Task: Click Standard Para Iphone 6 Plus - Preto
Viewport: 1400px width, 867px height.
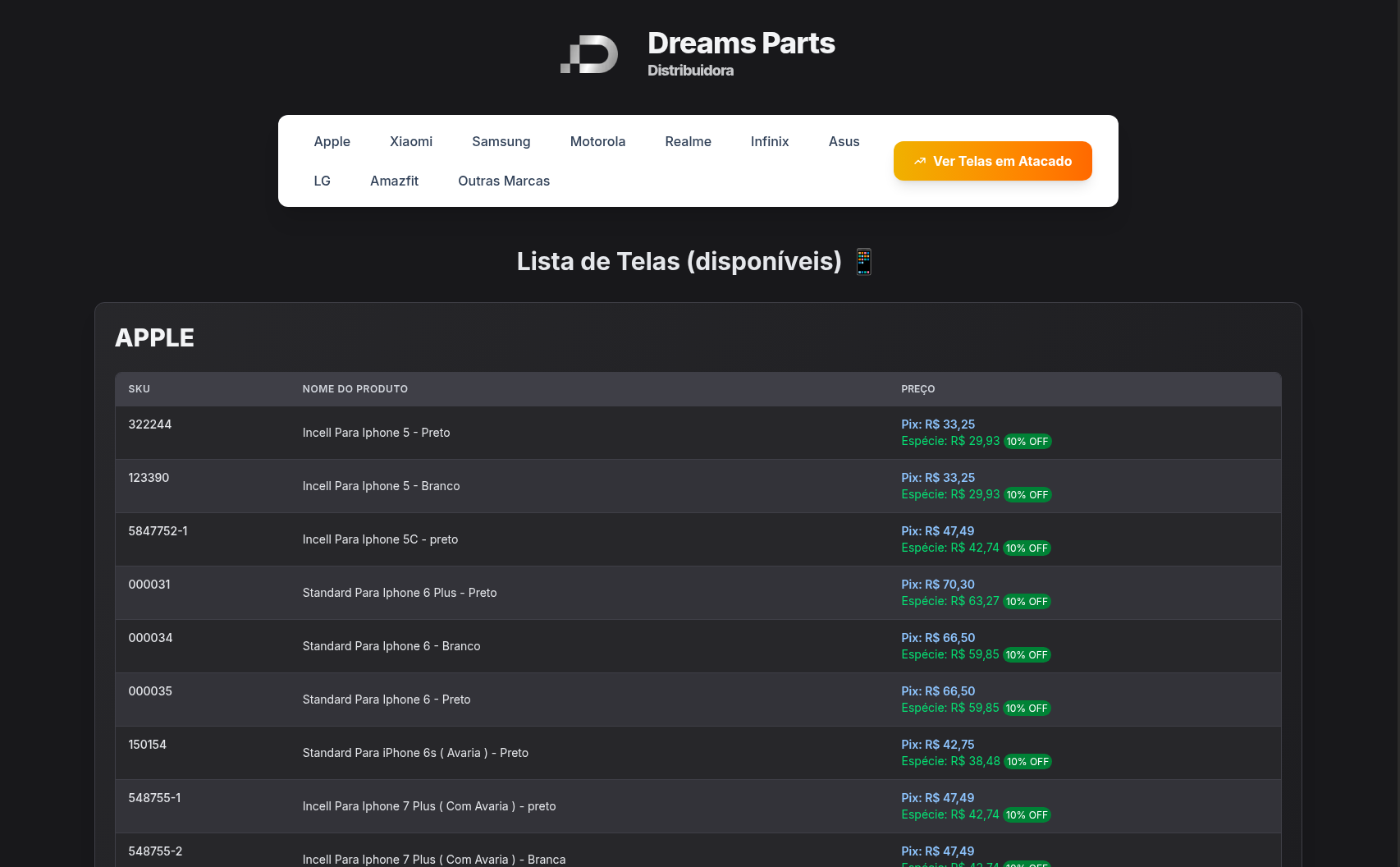Action: tap(400, 593)
